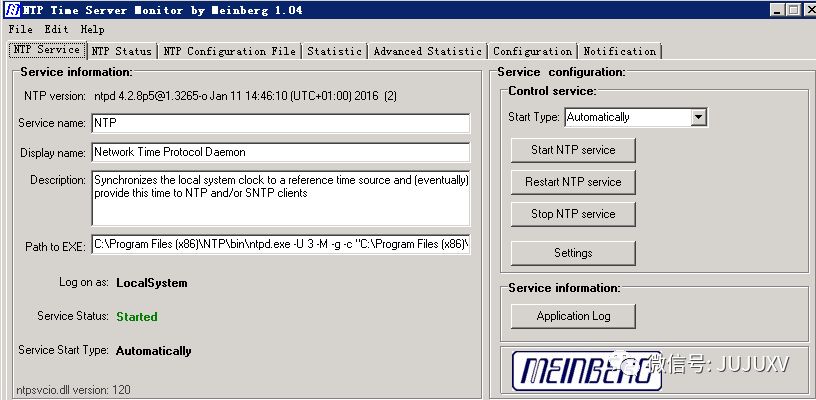Viewport: 816px width, 400px height.
Task: Open the File menu
Action: tap(20, 30)
